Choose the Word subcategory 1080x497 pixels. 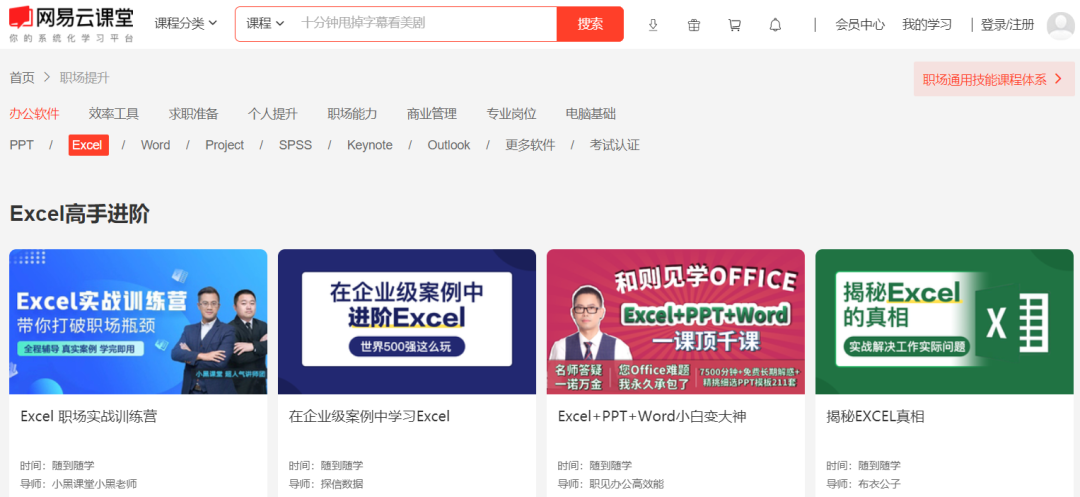pyautogui.click(x=156, y=145)
